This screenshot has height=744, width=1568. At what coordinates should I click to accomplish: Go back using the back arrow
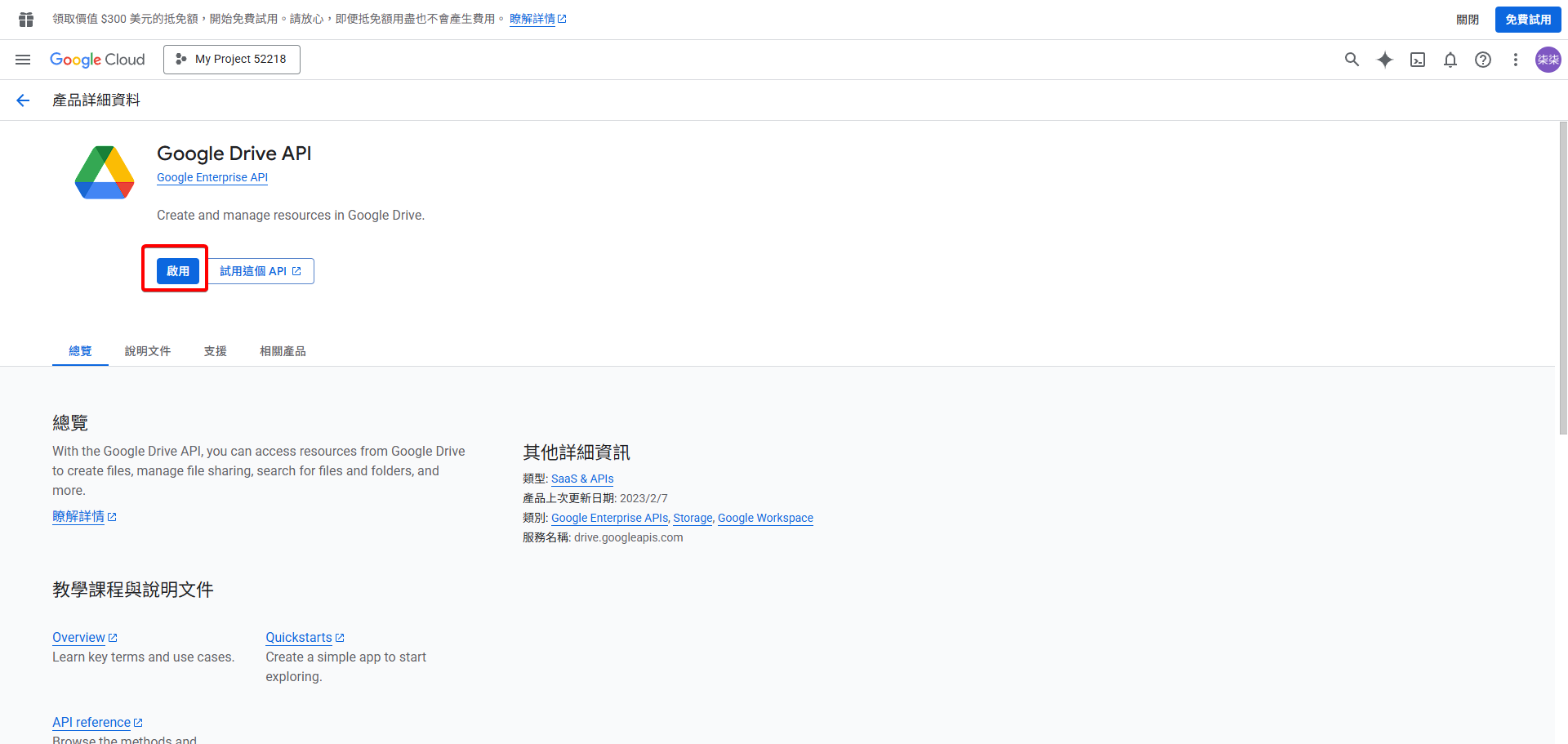point(22,100)
